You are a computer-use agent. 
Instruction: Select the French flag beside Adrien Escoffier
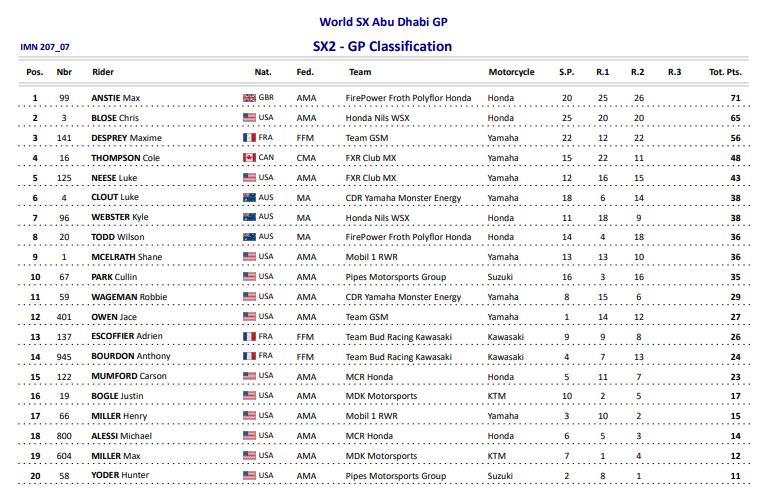click(250, 337)
